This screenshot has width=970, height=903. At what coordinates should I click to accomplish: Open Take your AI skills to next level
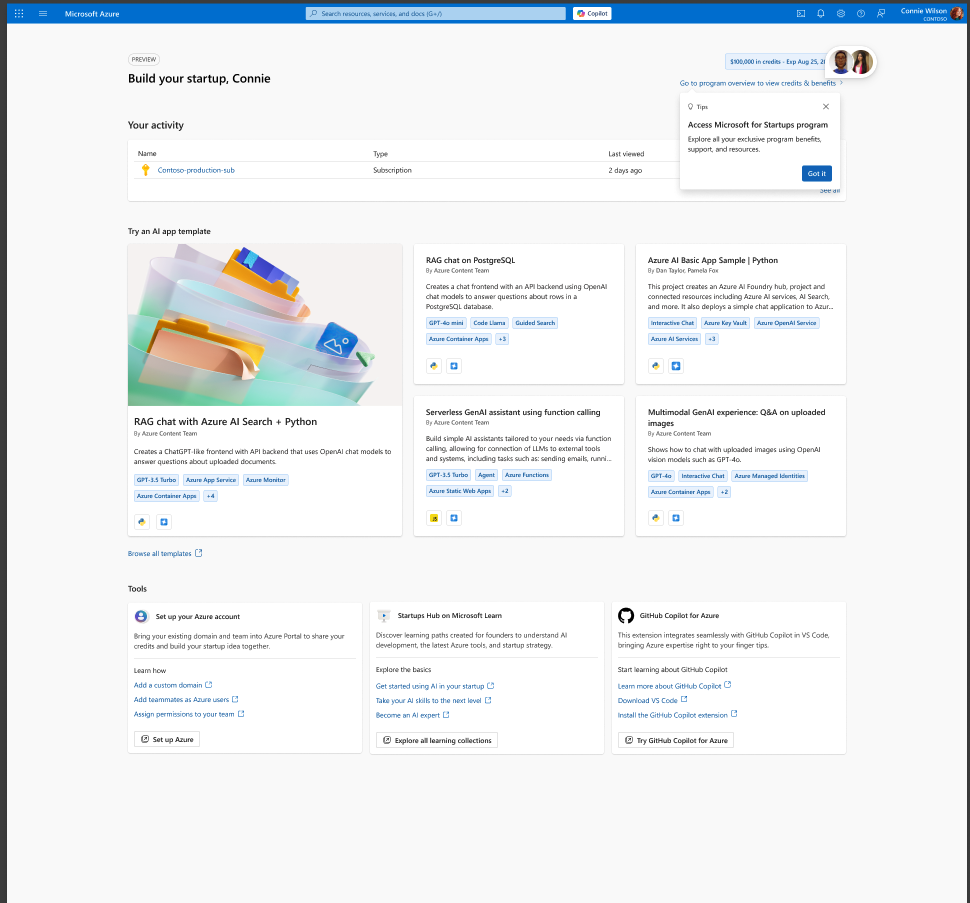coord(434,701)
